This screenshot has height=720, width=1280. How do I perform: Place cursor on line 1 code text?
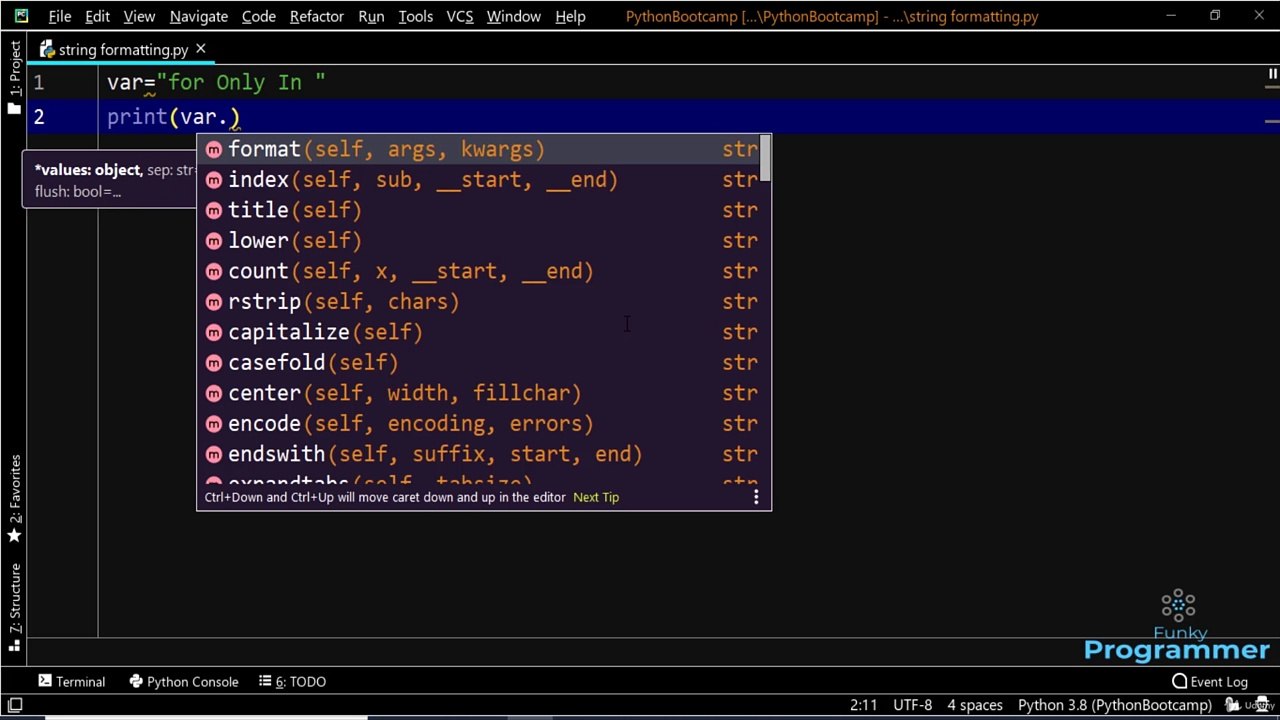click(x=216, y=83)
